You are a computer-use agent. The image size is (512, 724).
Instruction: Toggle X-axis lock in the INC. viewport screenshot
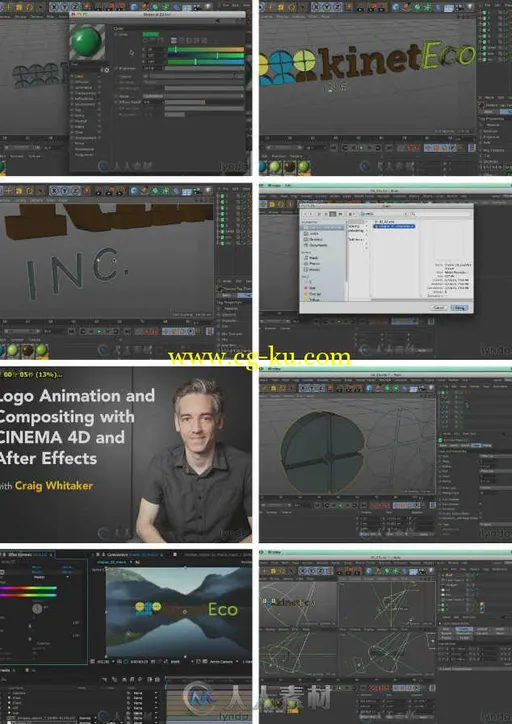click(54, 190)
